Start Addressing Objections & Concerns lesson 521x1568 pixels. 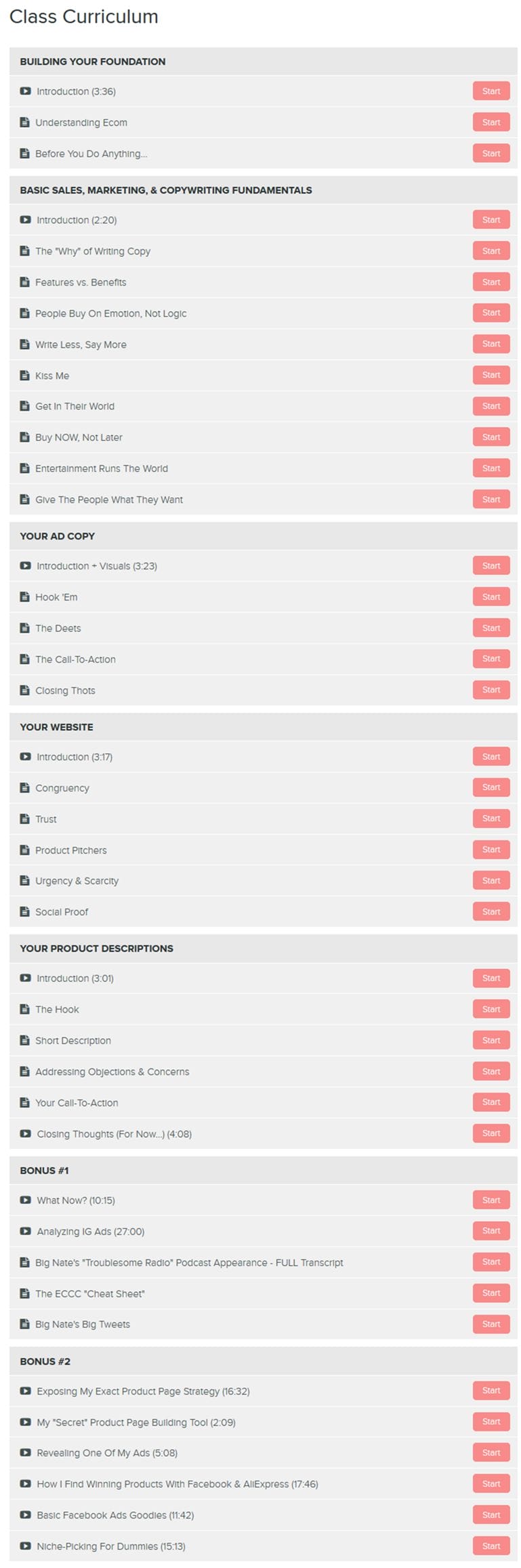(x=491, y=1071)
